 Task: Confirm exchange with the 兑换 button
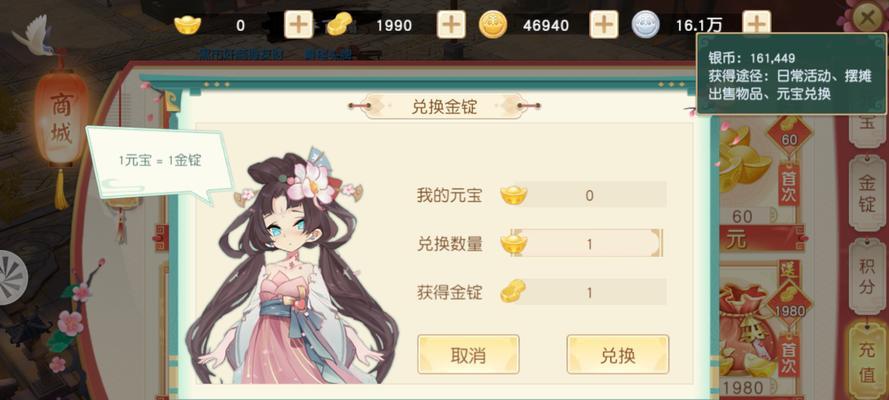click(618, 355)
